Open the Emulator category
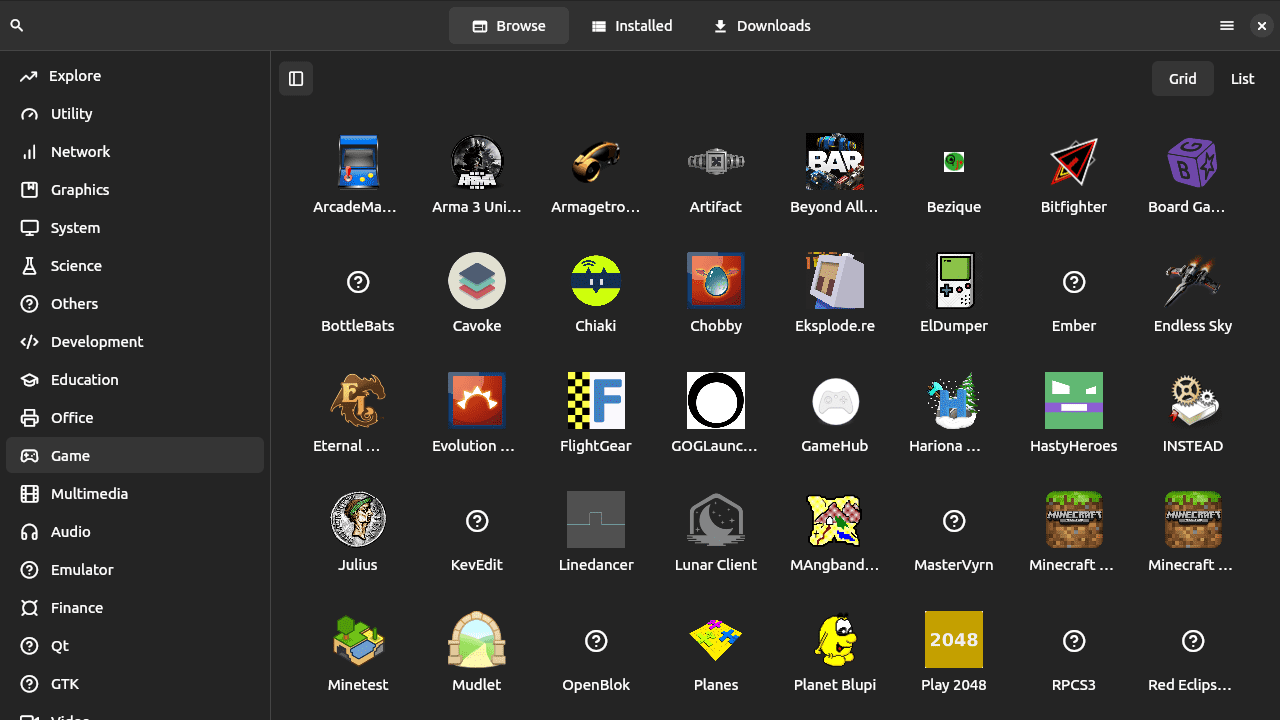This screenshot has height=720, width=1280. click(x=82, y=570)
